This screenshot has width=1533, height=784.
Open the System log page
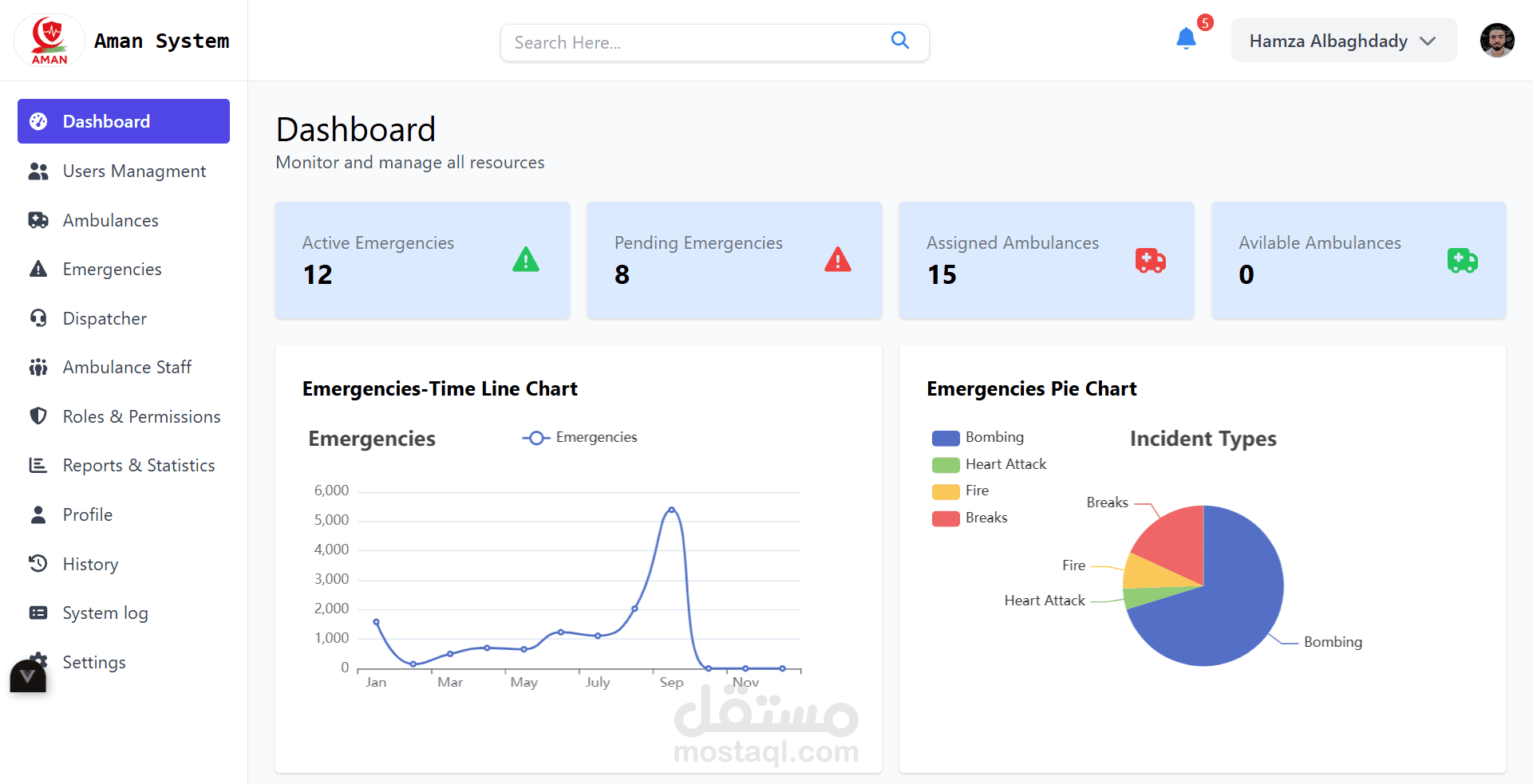point(124,613)
